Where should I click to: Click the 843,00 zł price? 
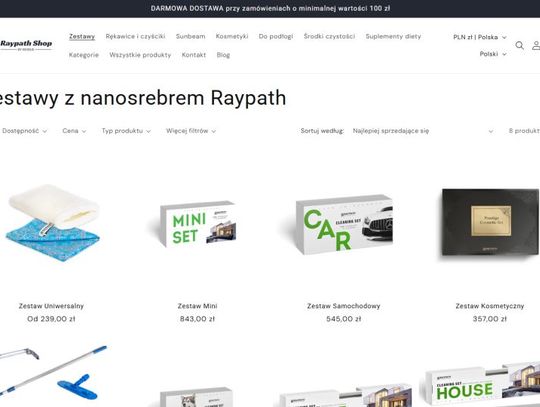pos(197,319)
